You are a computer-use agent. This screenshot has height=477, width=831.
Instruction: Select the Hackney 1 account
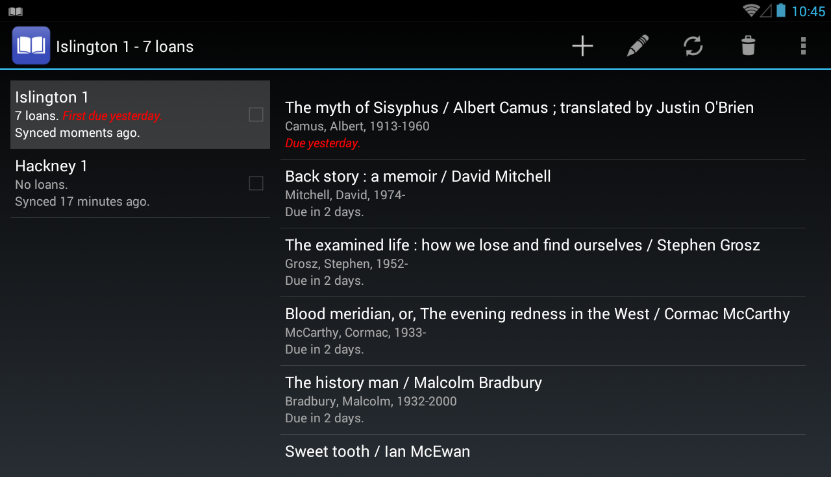(x=120, y=184)
